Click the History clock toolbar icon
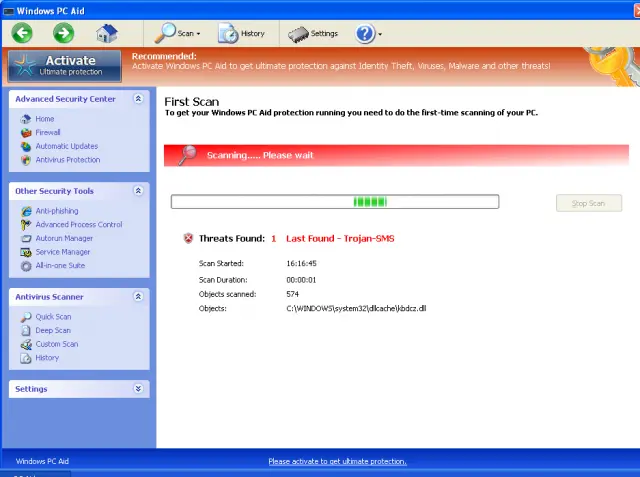 [228, 33]
